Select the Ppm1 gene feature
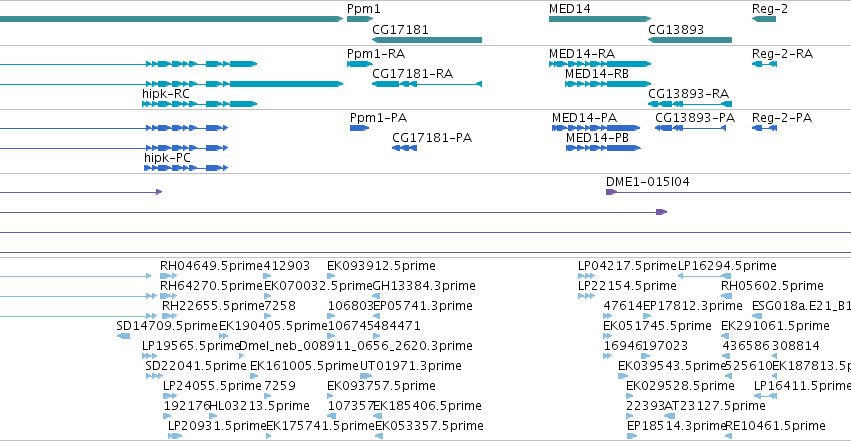The height and width of the screenshot is (441, 851). 360,19
